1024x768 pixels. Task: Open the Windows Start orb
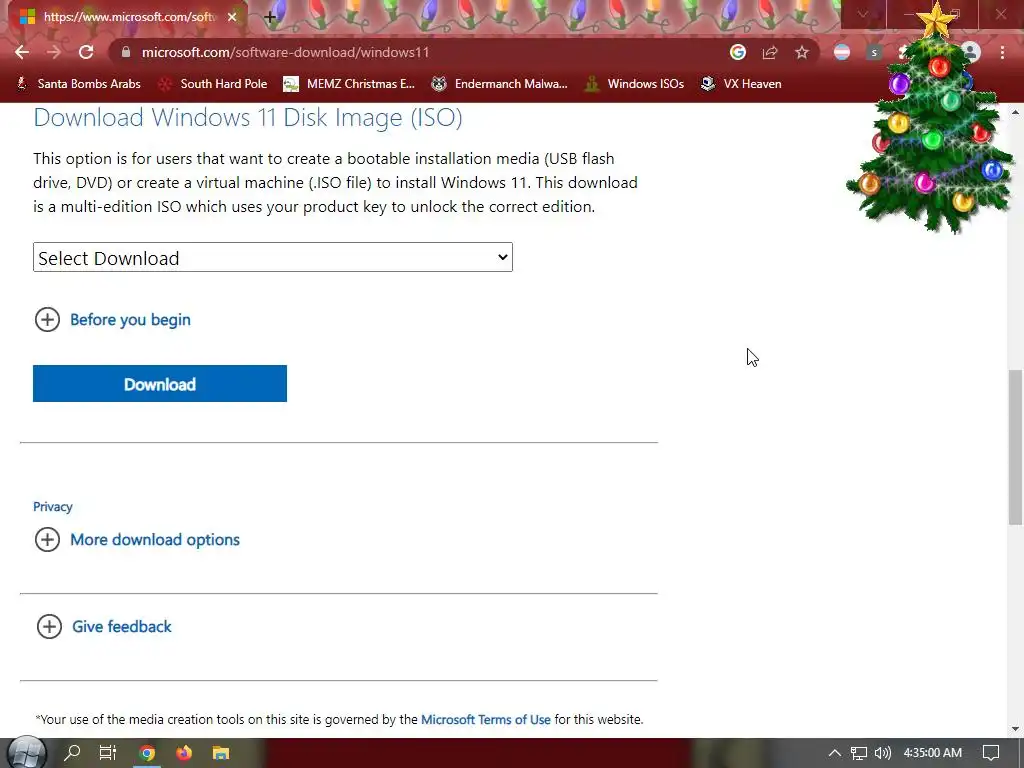point(26,753)
